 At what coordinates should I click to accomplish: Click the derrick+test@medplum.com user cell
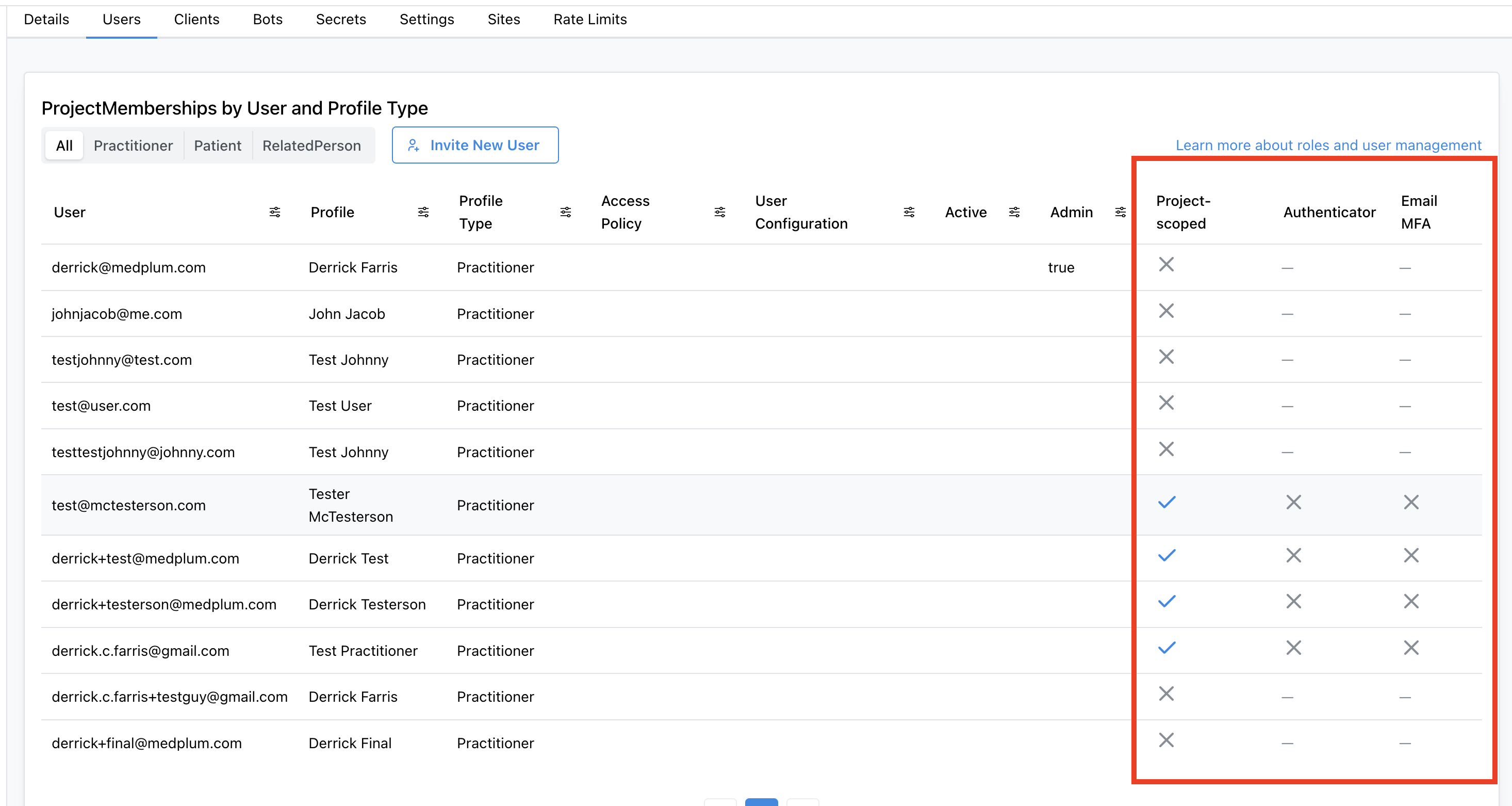pyautogui.click(x=145, y=558)
